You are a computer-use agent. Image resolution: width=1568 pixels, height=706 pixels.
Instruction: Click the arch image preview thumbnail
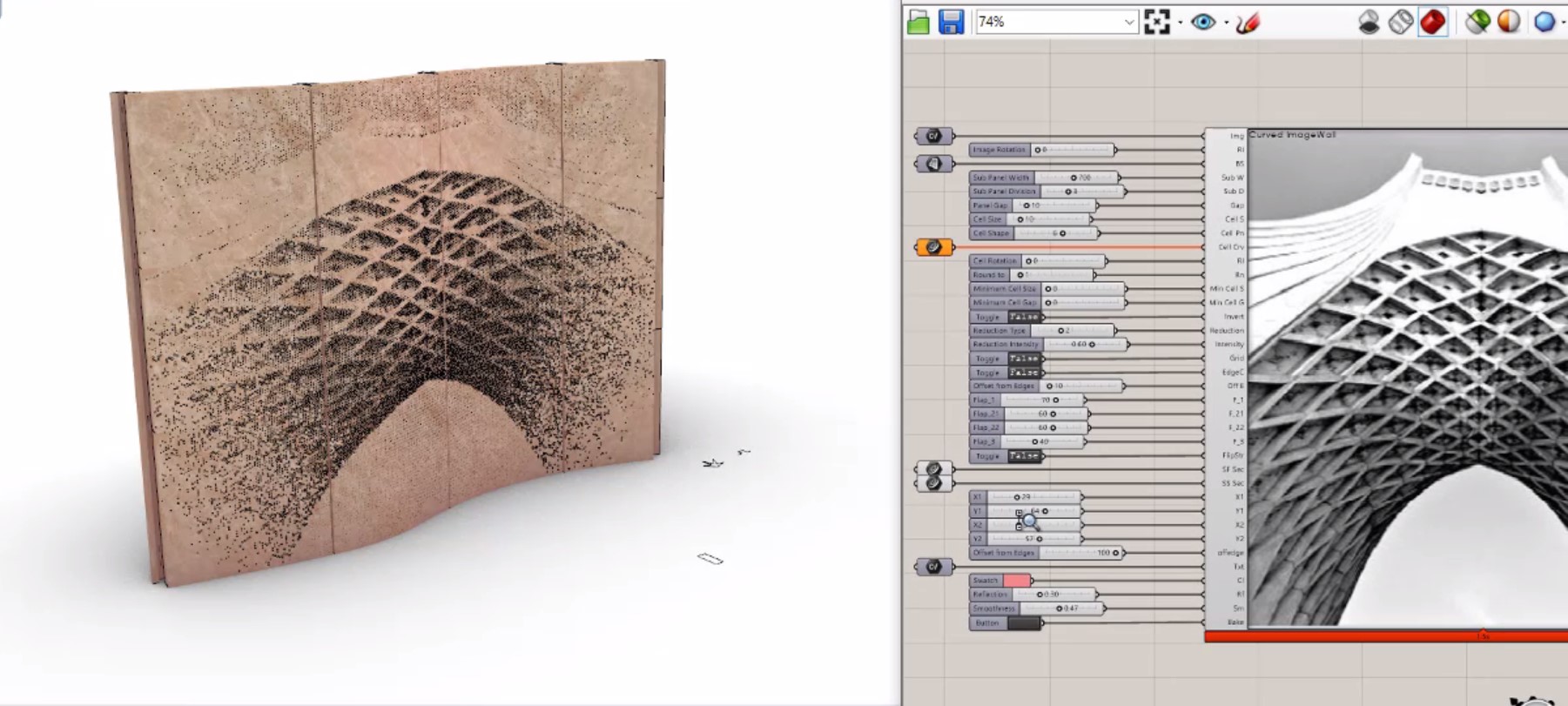[1407, 383]
